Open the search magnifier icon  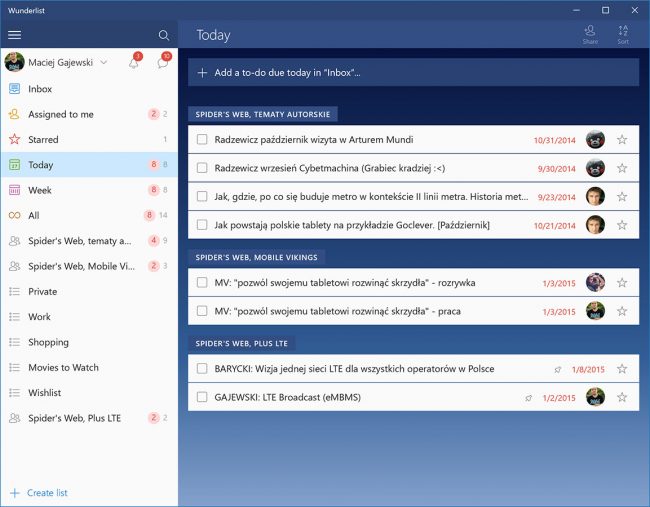[x=164, y=35]
